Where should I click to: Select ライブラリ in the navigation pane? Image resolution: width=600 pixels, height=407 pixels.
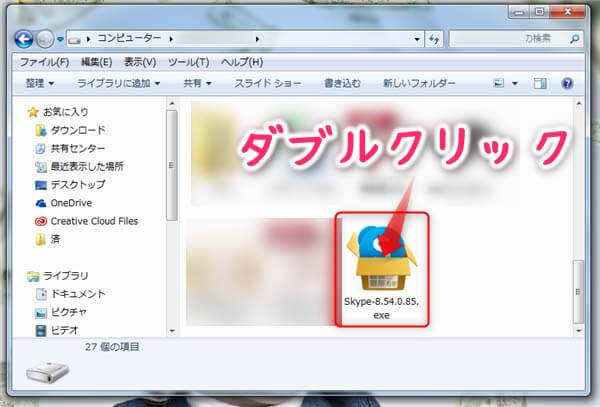click(65, 275)
